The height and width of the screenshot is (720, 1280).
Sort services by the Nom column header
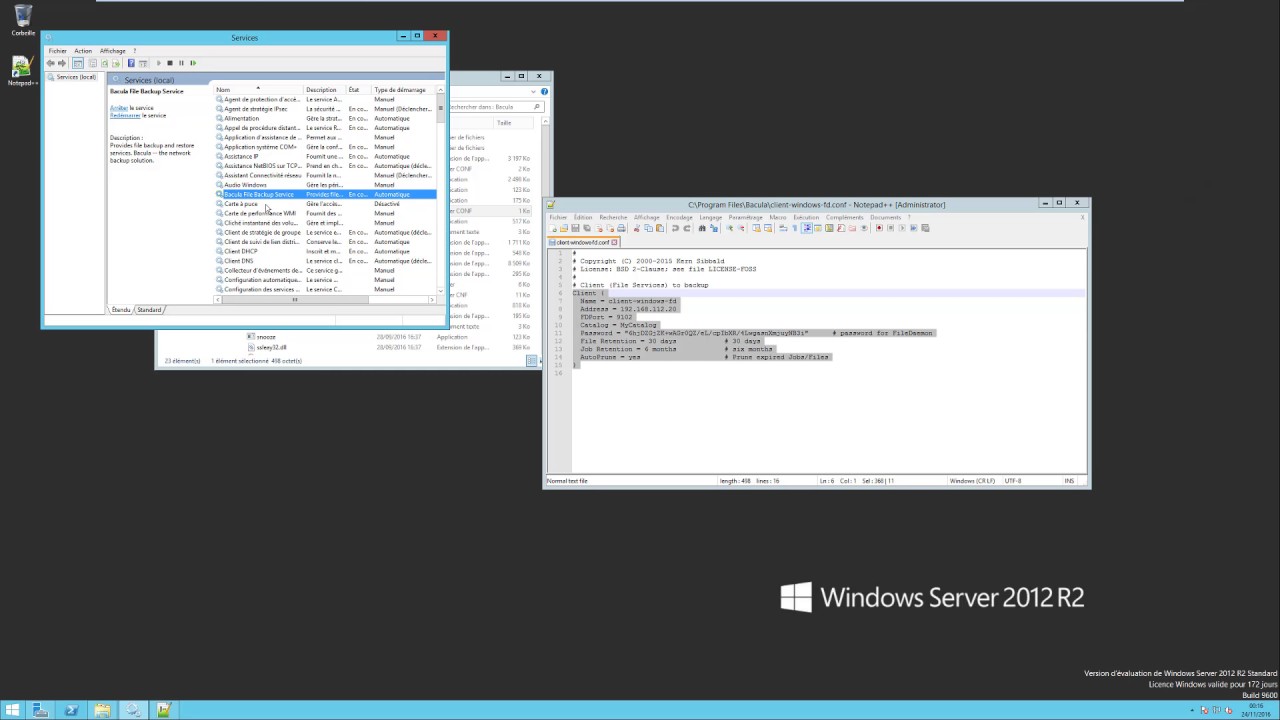pos(258,90)
